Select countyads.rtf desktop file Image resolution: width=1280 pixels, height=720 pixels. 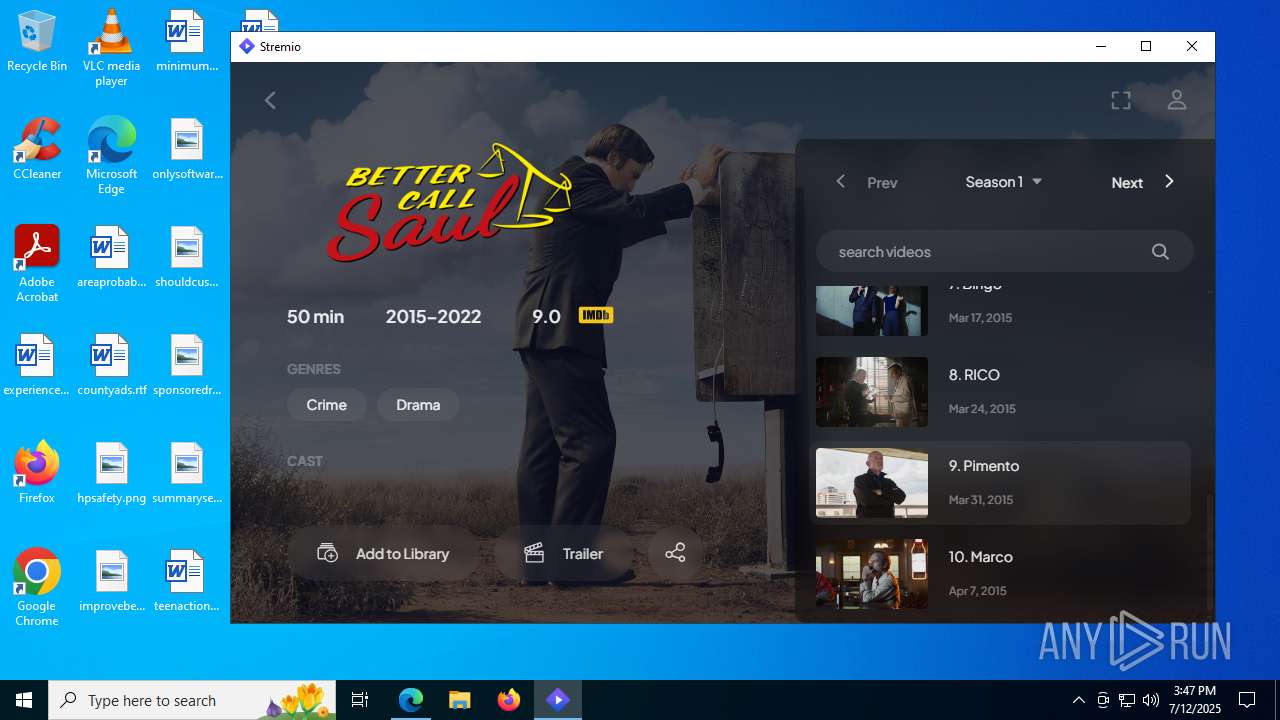click(111, 364)
